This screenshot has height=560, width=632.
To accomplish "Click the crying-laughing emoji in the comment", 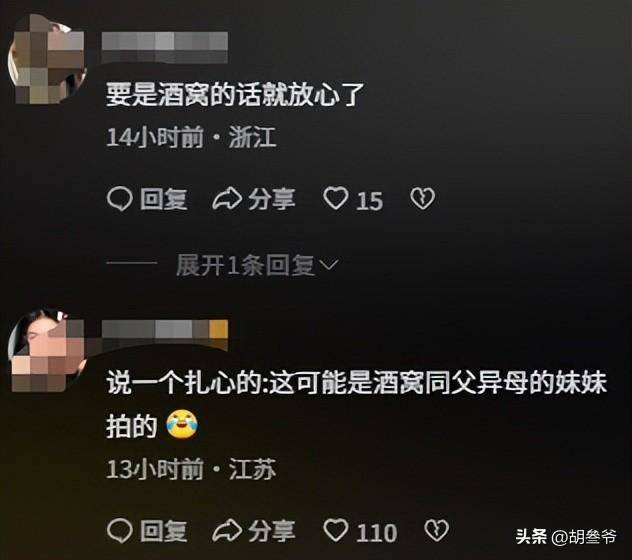I will [x=183, y=424].
